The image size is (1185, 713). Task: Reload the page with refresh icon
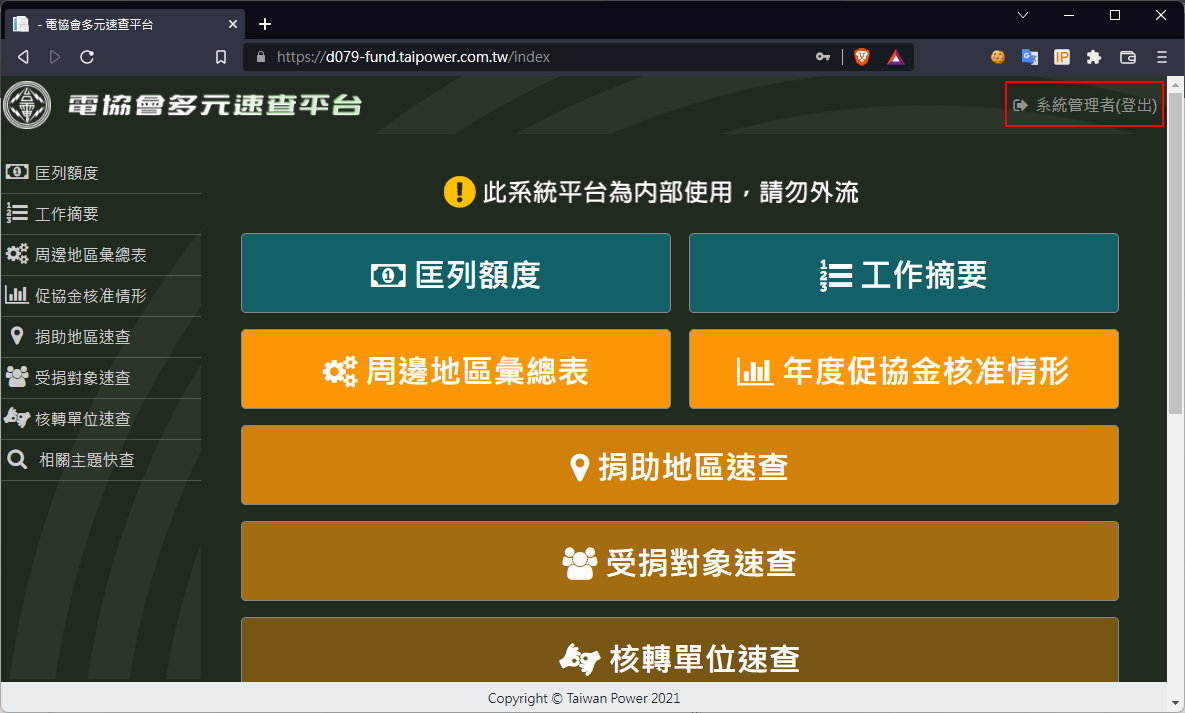point(87,57)
